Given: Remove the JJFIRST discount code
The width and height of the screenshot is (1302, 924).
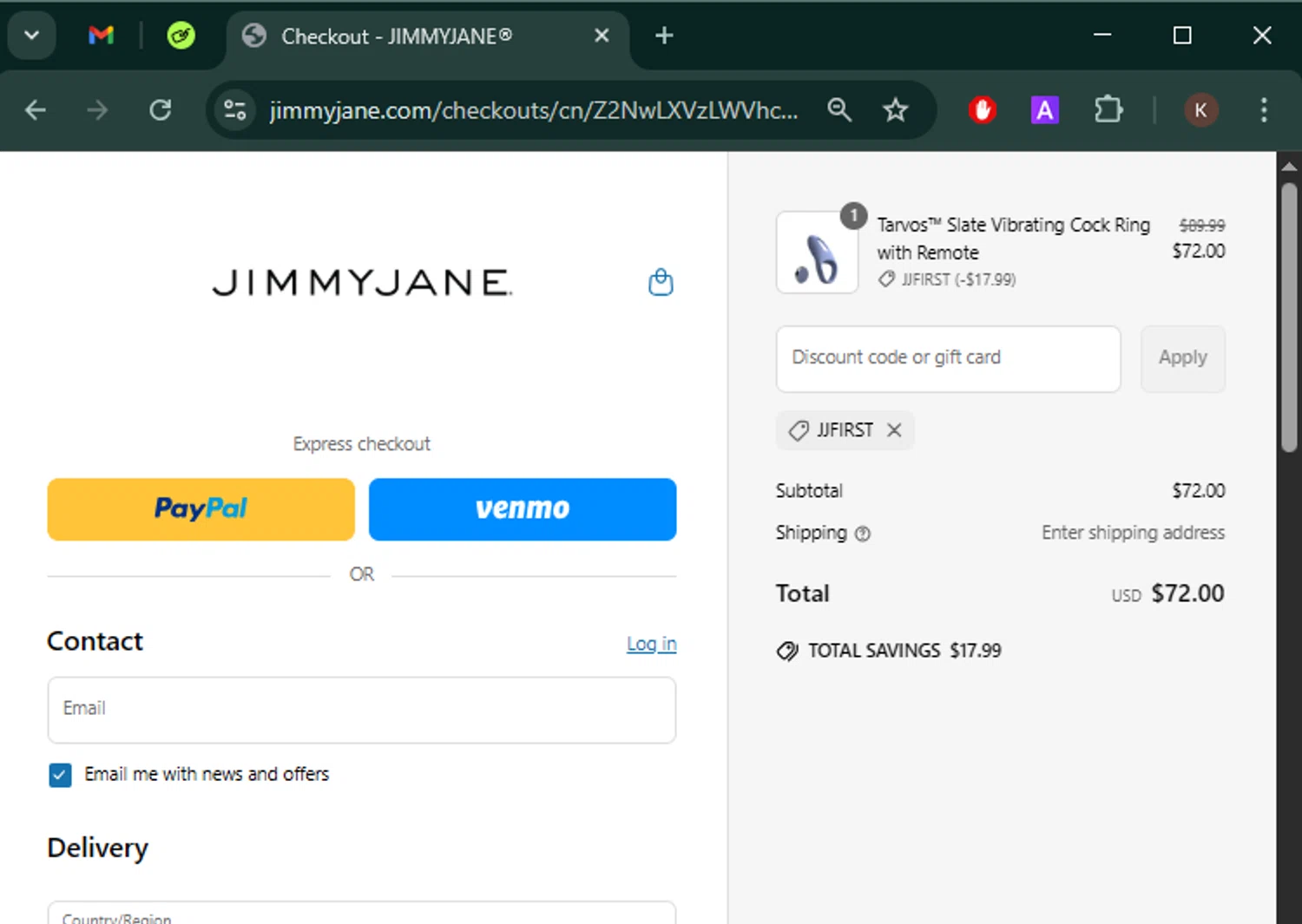Looking at the screenshot, I should 894,430.
